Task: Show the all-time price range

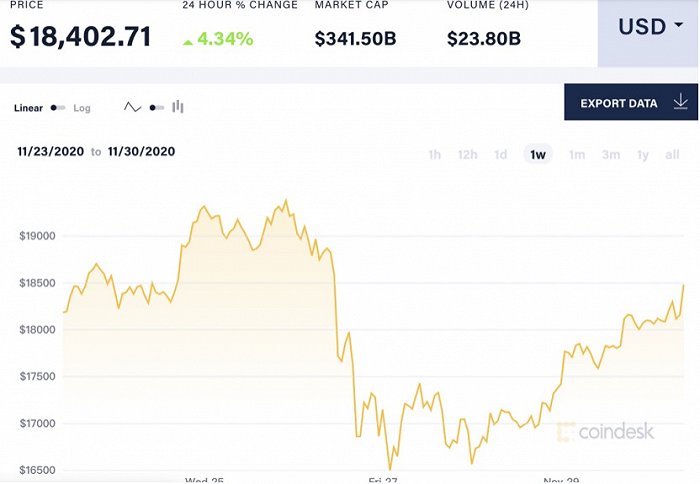Action: point(672,154)
